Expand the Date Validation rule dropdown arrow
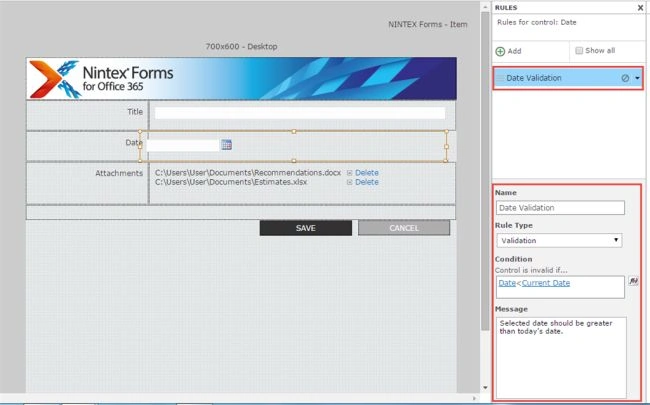The width and height of the screenshot is (650, 405). 637,78
